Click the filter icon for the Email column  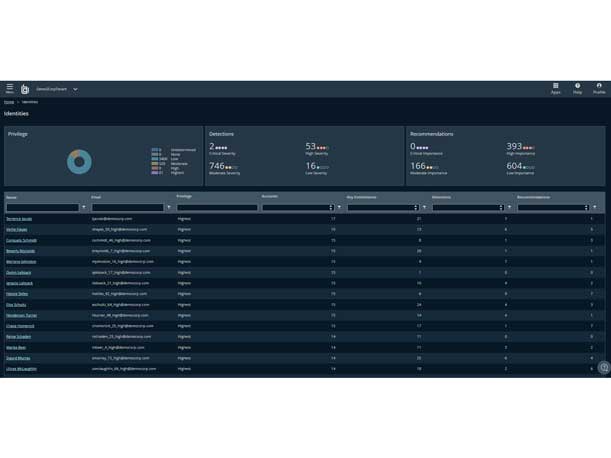click(169, 208)
